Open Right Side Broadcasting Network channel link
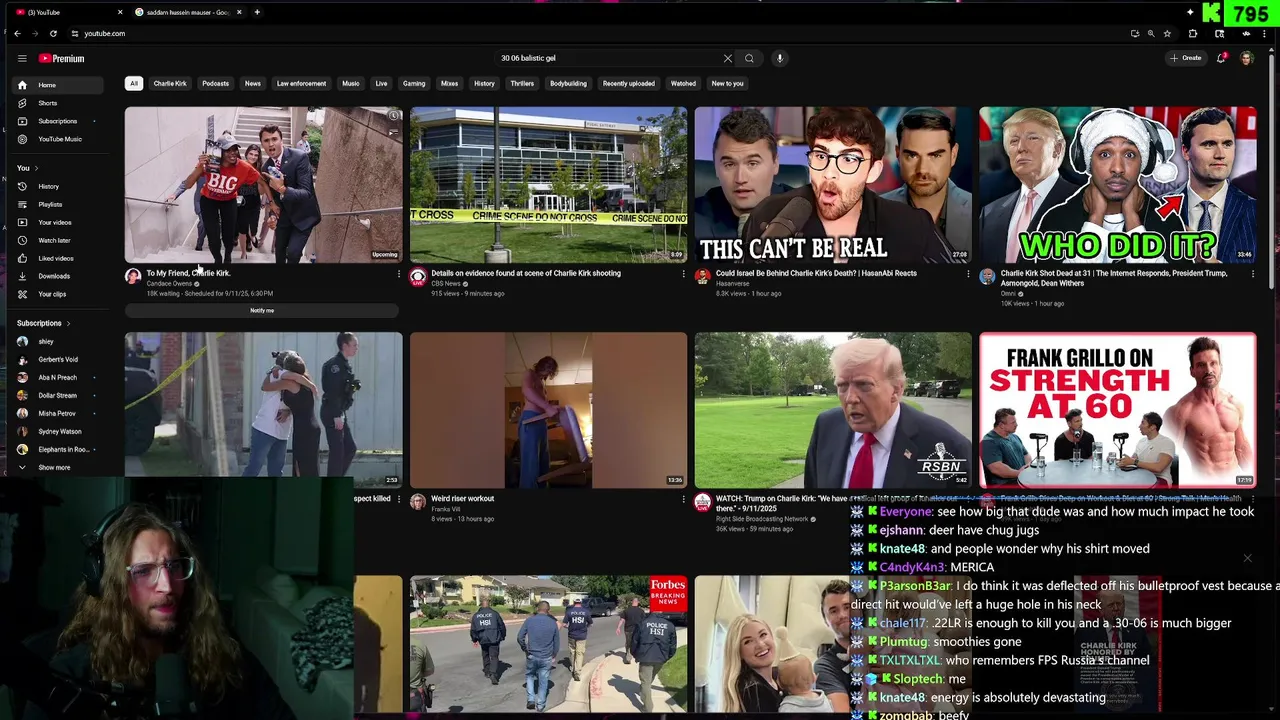 tap(762, 519)
